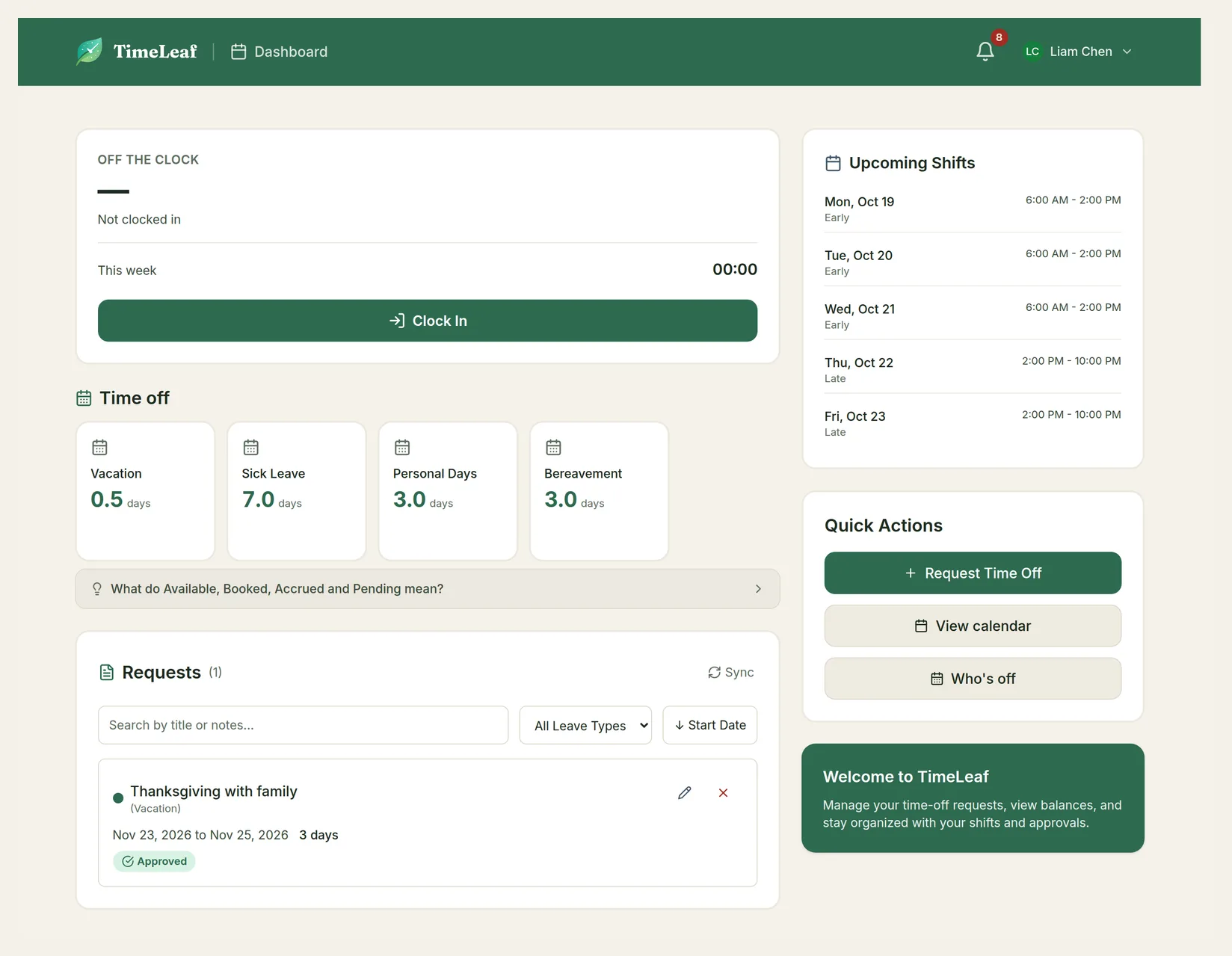Select the Thu, Oct 22 shift

[x=973, y=370]
